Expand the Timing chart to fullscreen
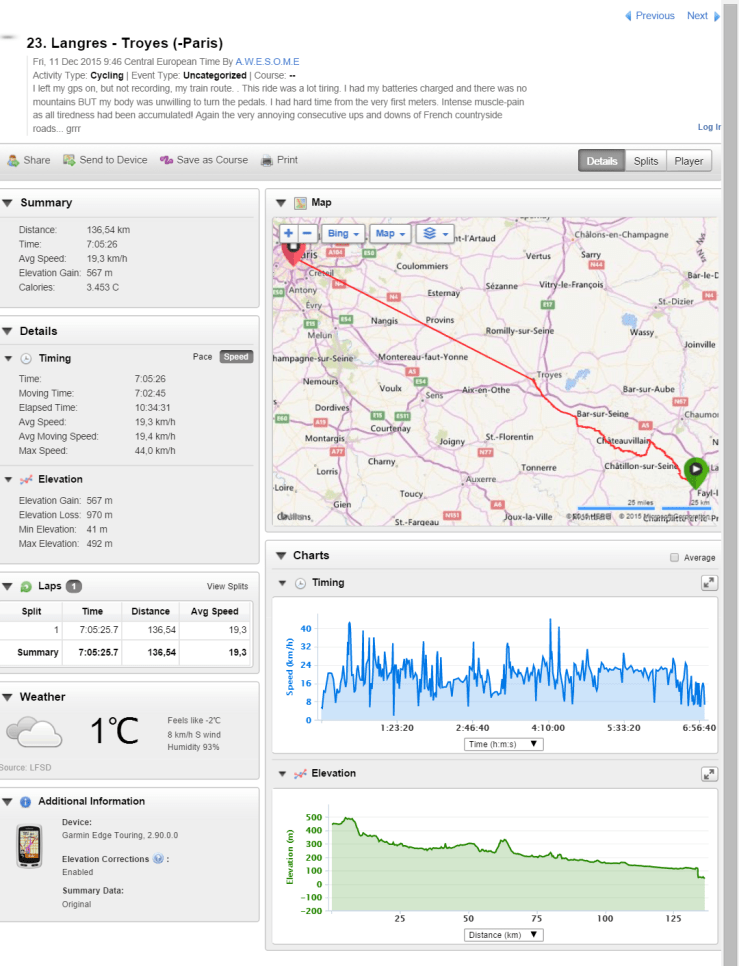The image size is (739, 966). (x=708, y=582)
